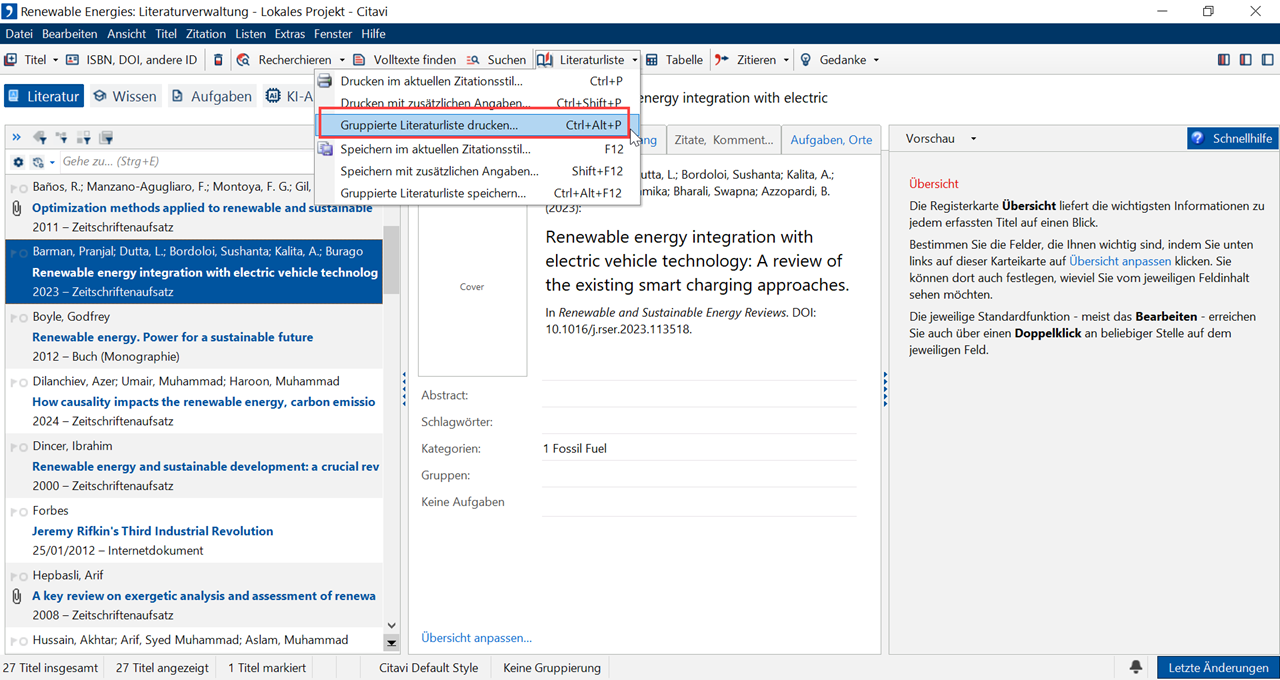Open the Zitieren dropdown arrow
This screenshot has width=1280, height=680.
tap(786, 60)
